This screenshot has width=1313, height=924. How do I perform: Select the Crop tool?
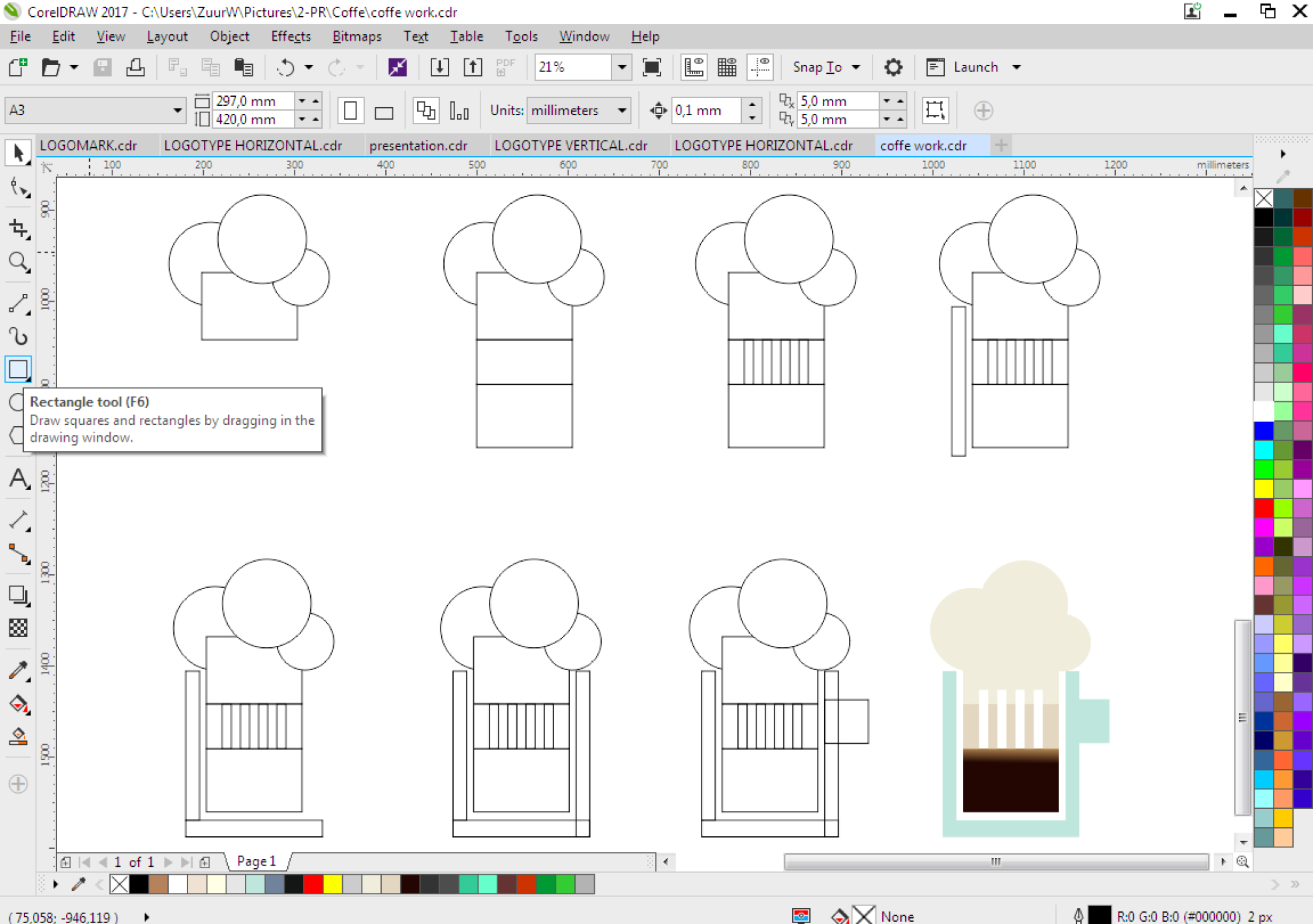click(18, 228)
